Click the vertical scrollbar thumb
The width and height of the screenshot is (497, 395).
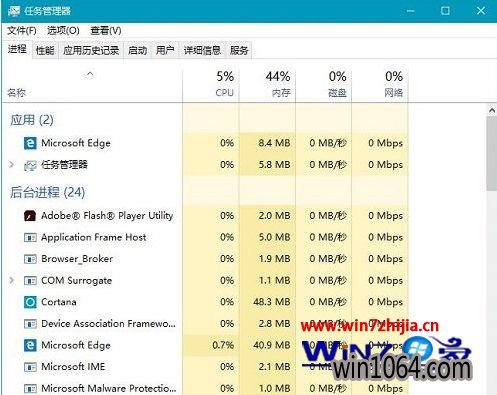pyautogui.click(x=492, y=154)
